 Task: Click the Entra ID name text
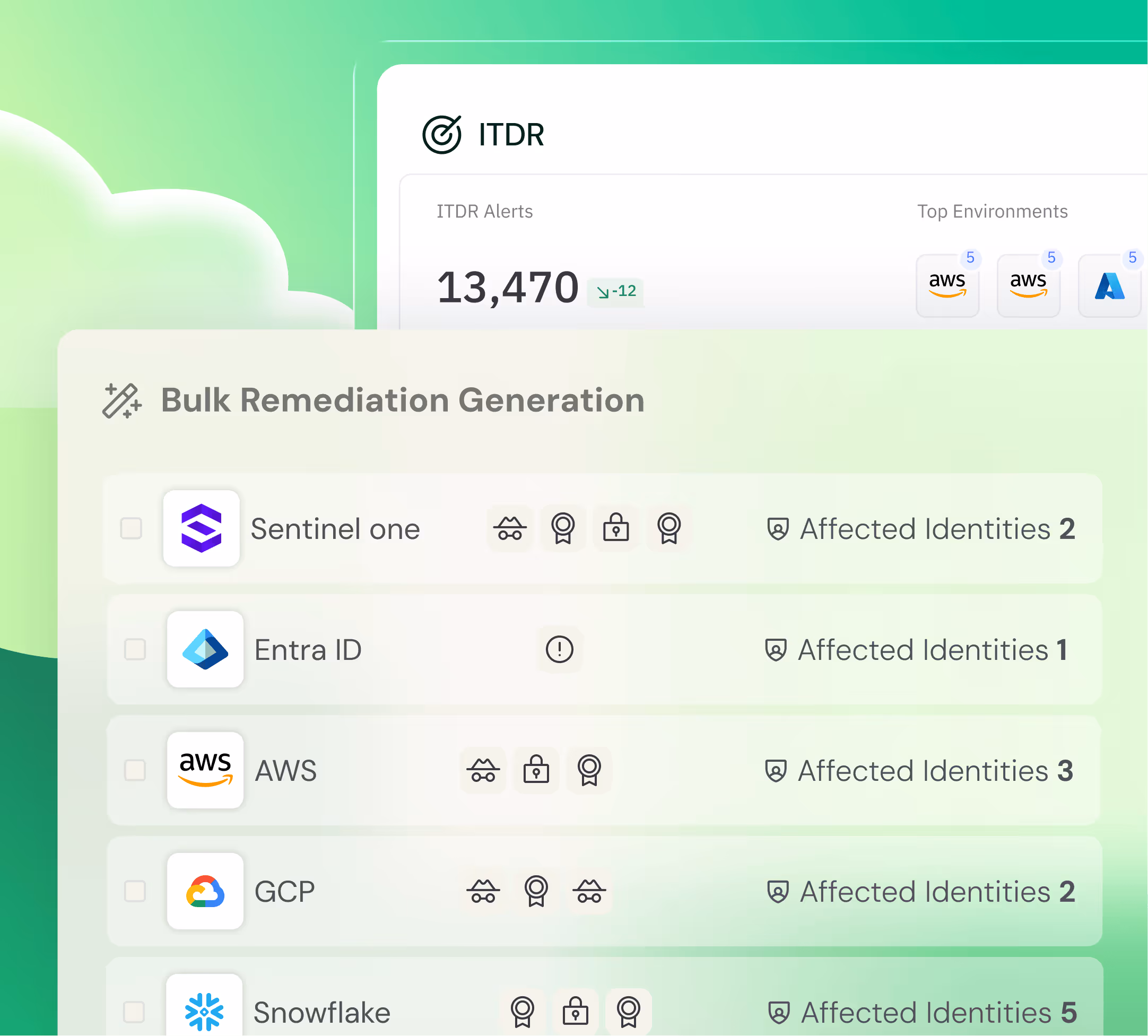pos(308,650)
